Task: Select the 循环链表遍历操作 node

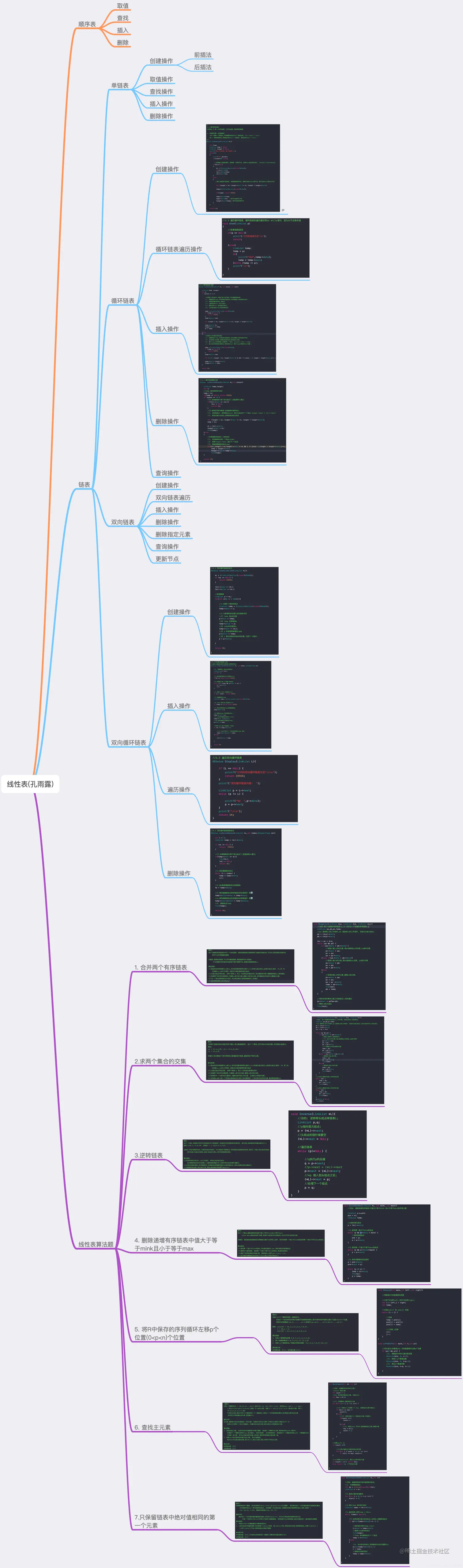Action: (179, 249)
